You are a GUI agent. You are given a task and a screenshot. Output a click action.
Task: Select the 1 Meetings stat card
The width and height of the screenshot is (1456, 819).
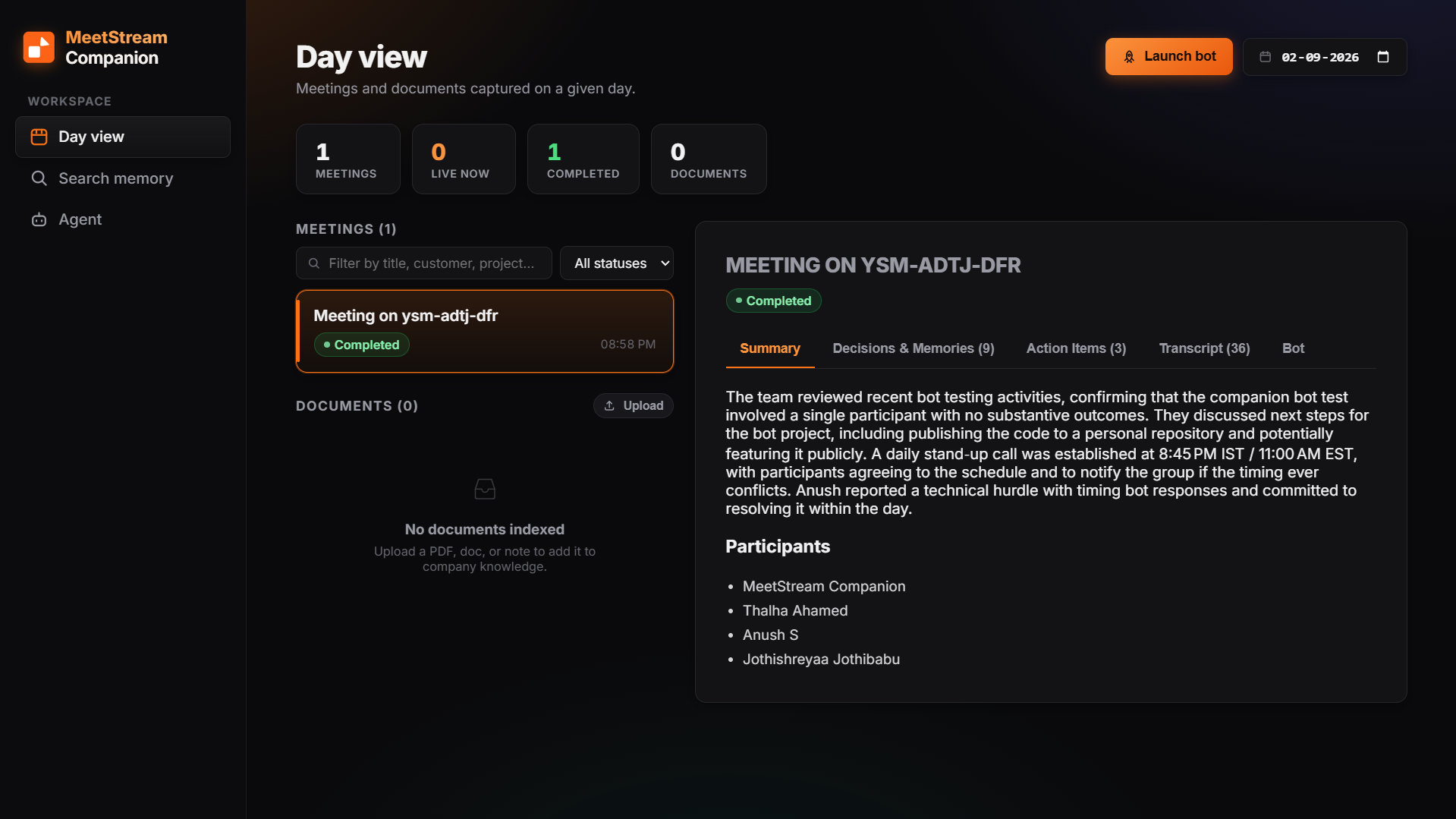(347, 159)
